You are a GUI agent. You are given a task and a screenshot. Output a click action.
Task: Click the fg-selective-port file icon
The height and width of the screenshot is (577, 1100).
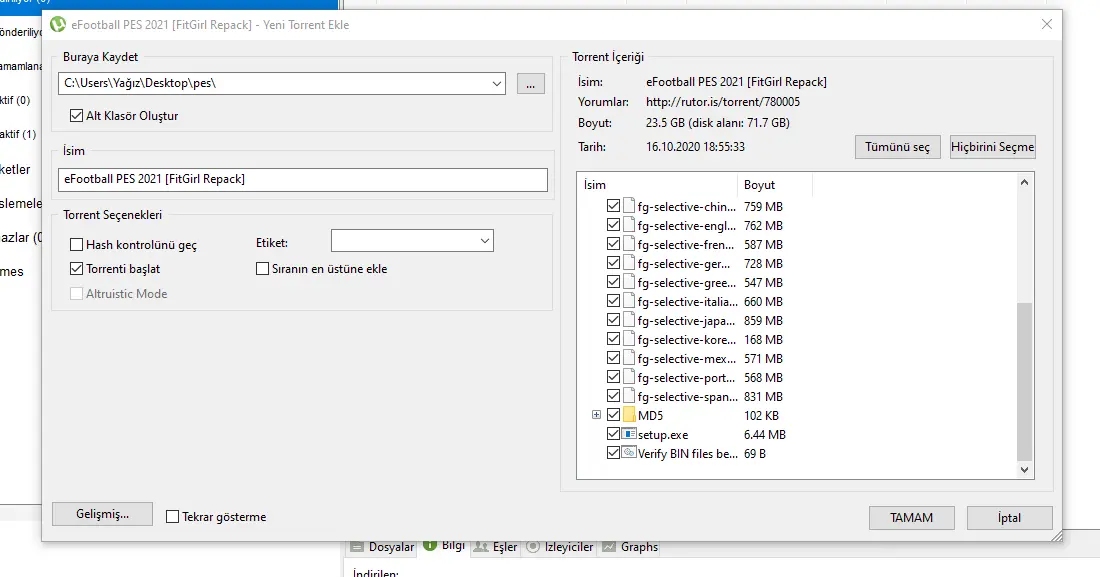coord(629,377)
